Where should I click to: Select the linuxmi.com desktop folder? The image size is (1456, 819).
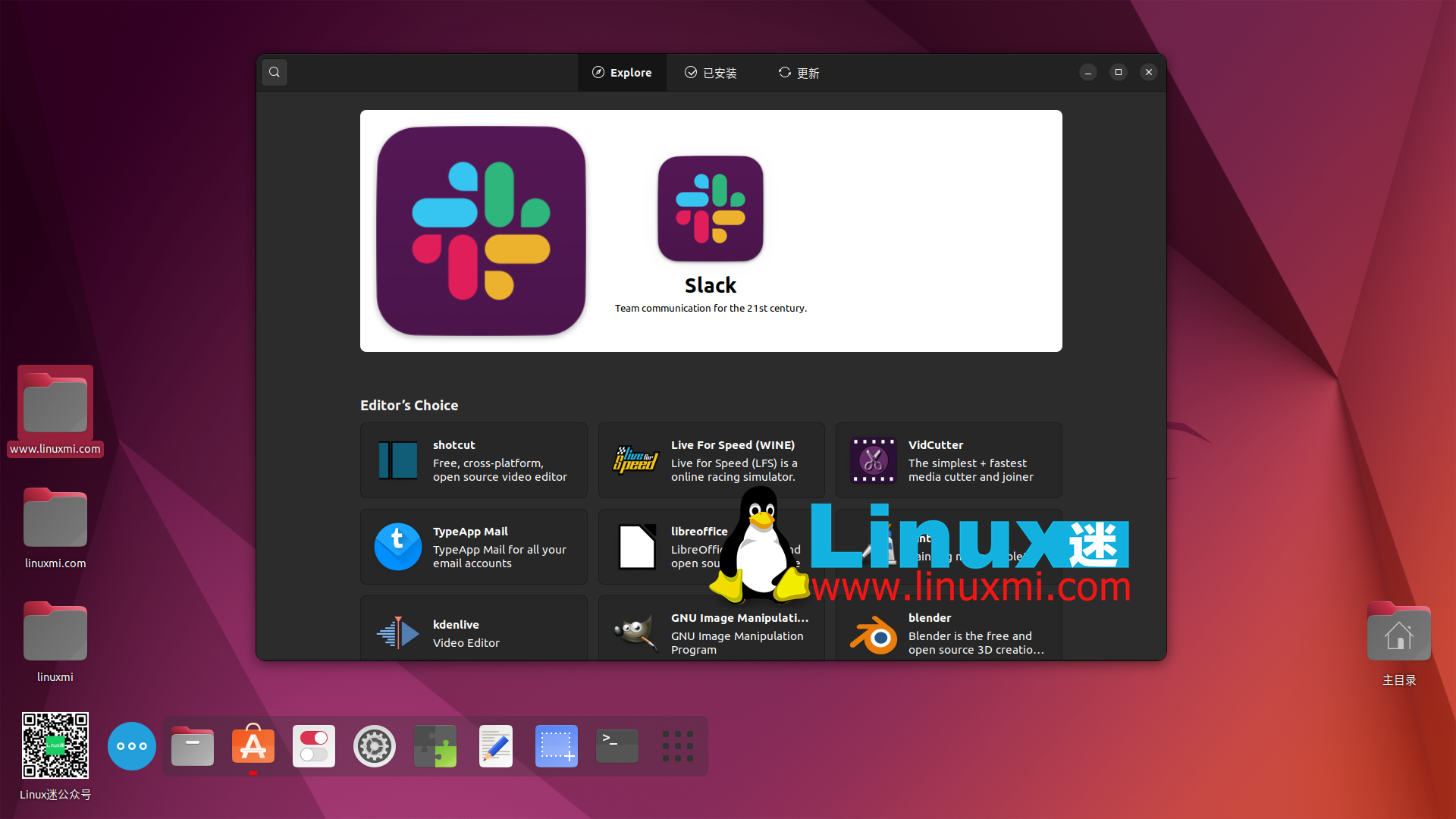(55, 529)
